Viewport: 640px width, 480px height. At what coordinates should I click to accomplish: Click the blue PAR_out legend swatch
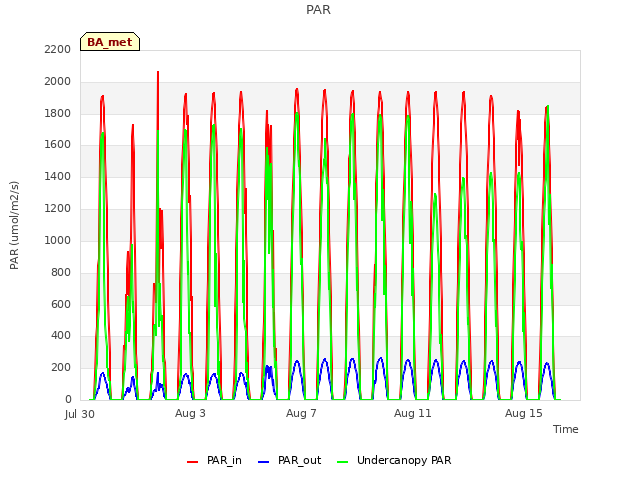(263, 462)
